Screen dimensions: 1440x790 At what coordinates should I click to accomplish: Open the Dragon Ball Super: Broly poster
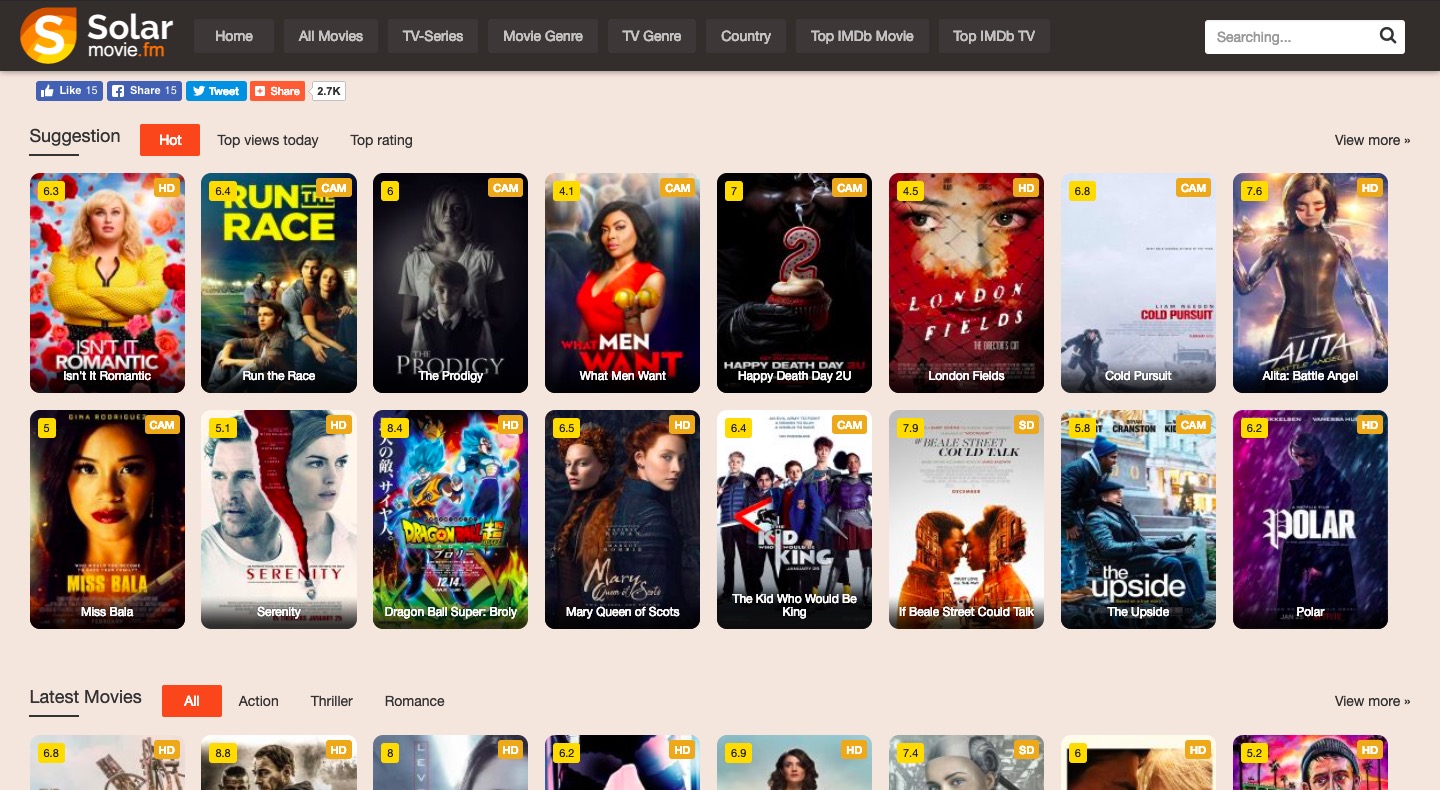click(x=450, y=519)
